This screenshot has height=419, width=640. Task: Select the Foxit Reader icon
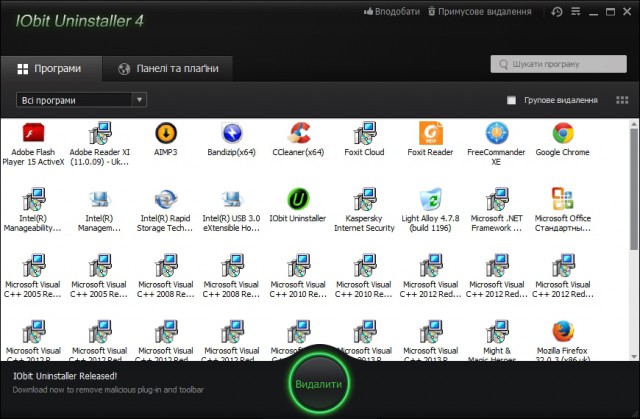tap(431, 133)
